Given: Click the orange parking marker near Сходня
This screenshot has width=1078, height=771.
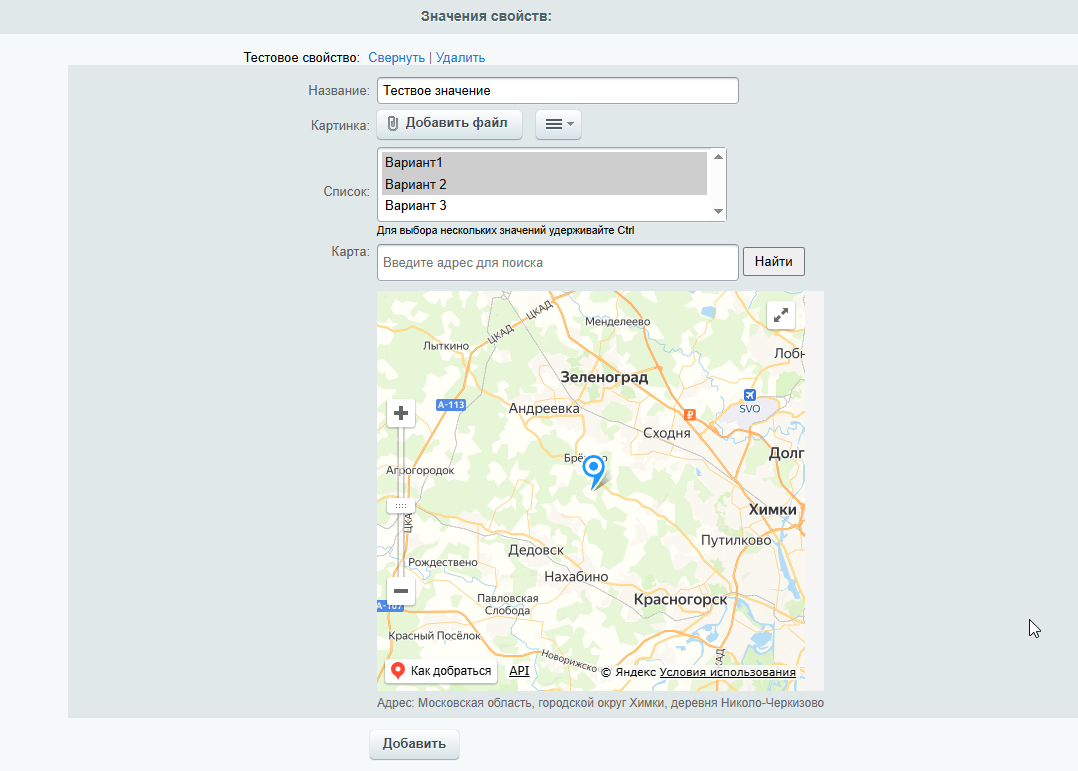Looking at the screenshot, I should 688,414.
